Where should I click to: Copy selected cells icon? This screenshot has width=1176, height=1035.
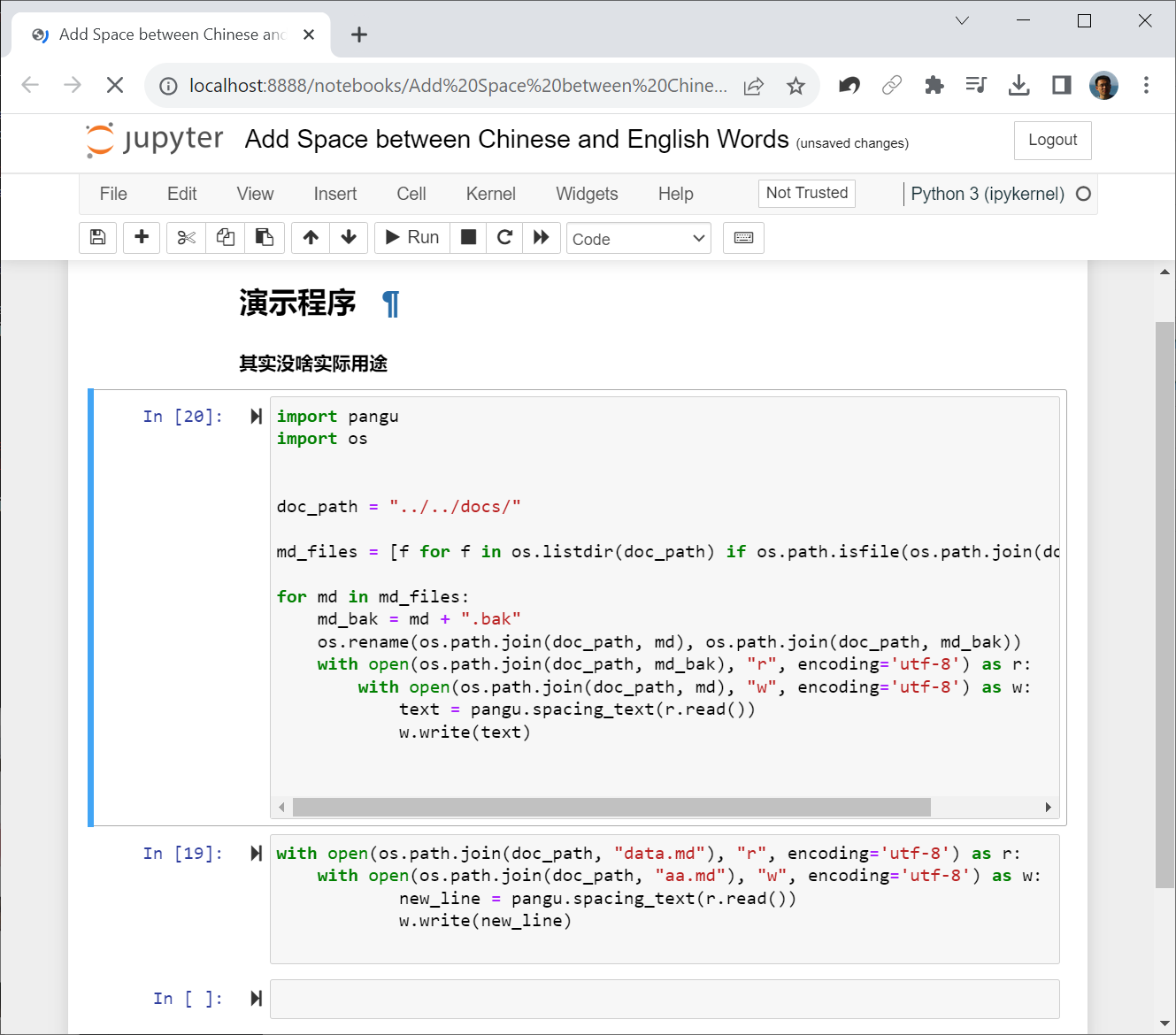tap(226, 237)
